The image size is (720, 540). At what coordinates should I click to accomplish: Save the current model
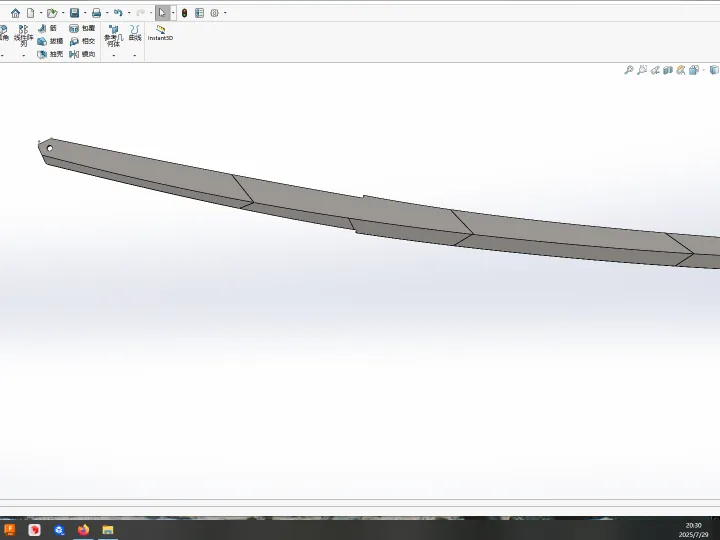(x=74, y=13)
